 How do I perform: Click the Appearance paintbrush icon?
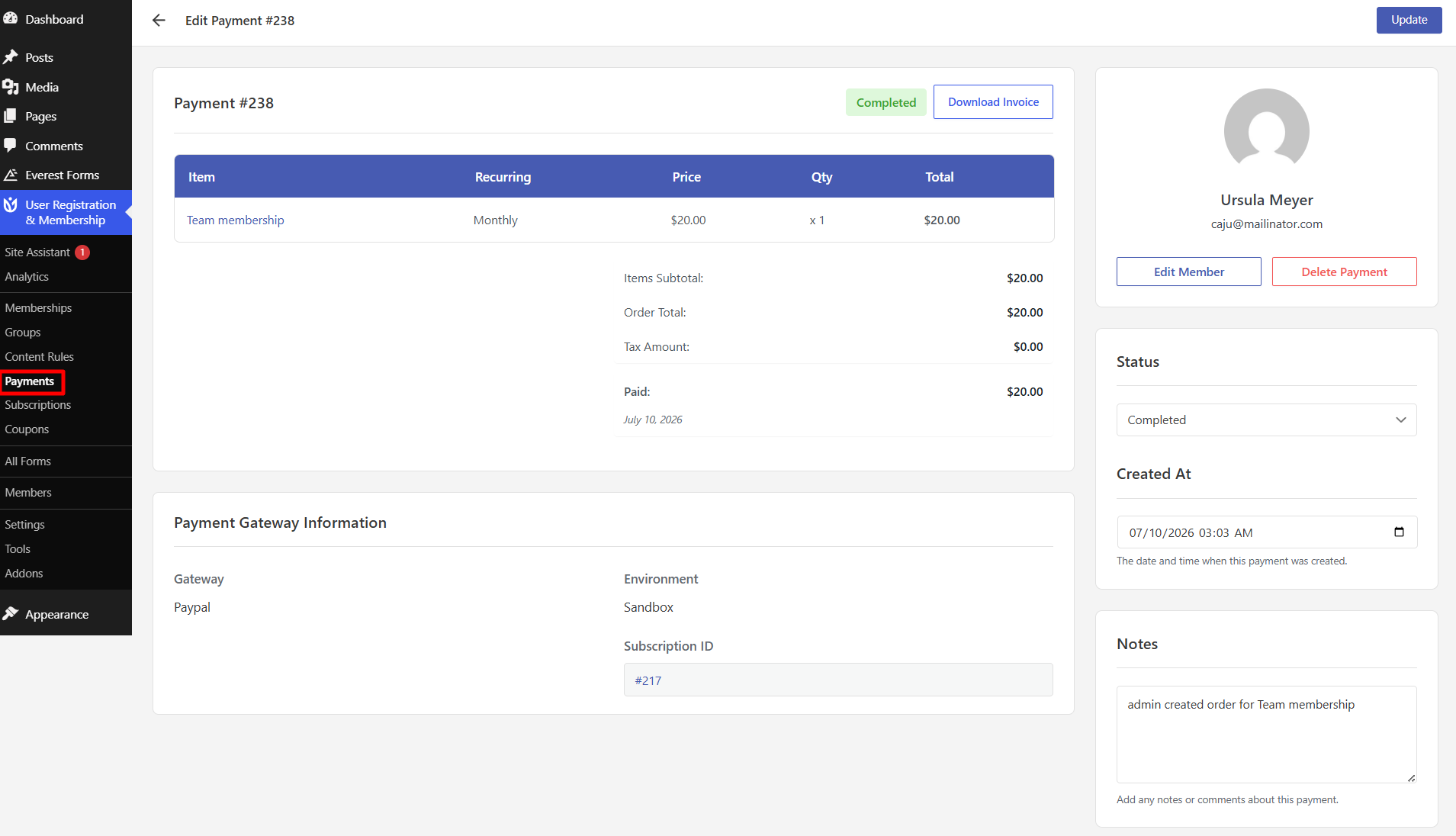pyautogui.click(x=11, y=614)
